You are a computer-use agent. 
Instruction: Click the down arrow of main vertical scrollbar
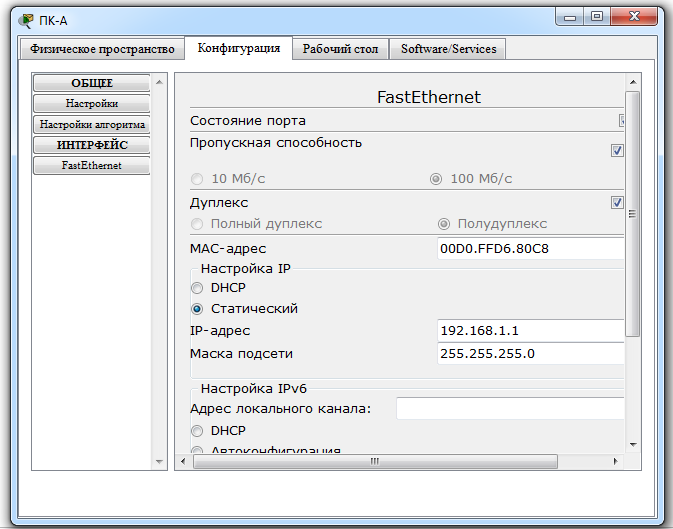(633, 445)
